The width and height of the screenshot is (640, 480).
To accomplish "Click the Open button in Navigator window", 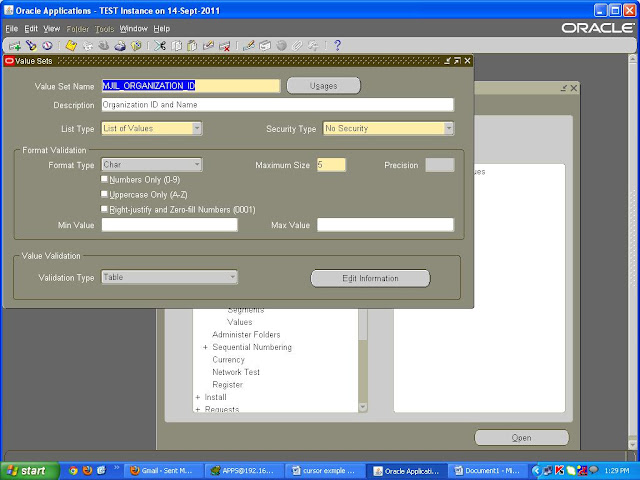I will pos(521,438).
